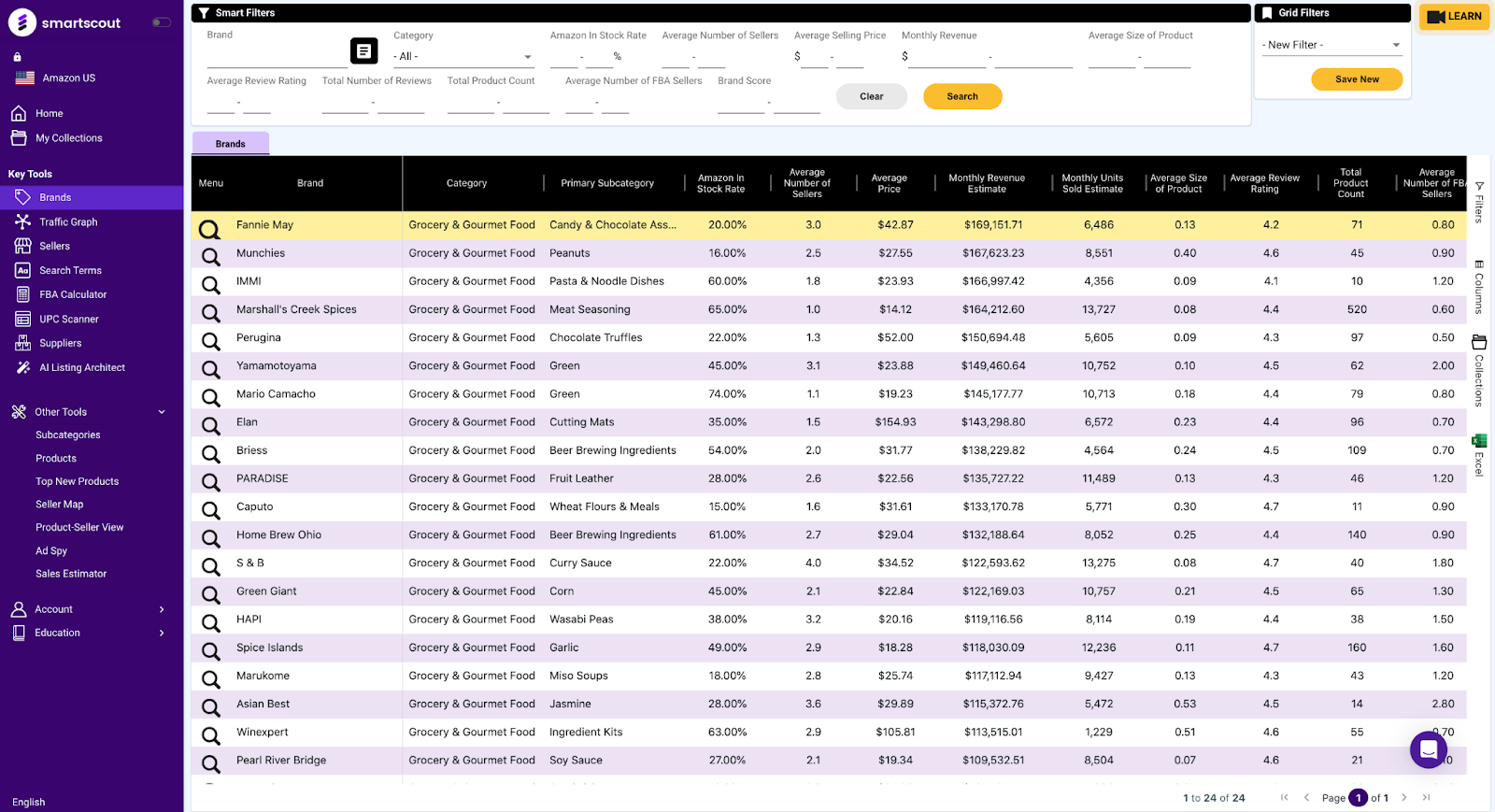1495x812 pixels.
Task: Open the FBA Calculator
Action: (x=73, y=294)
